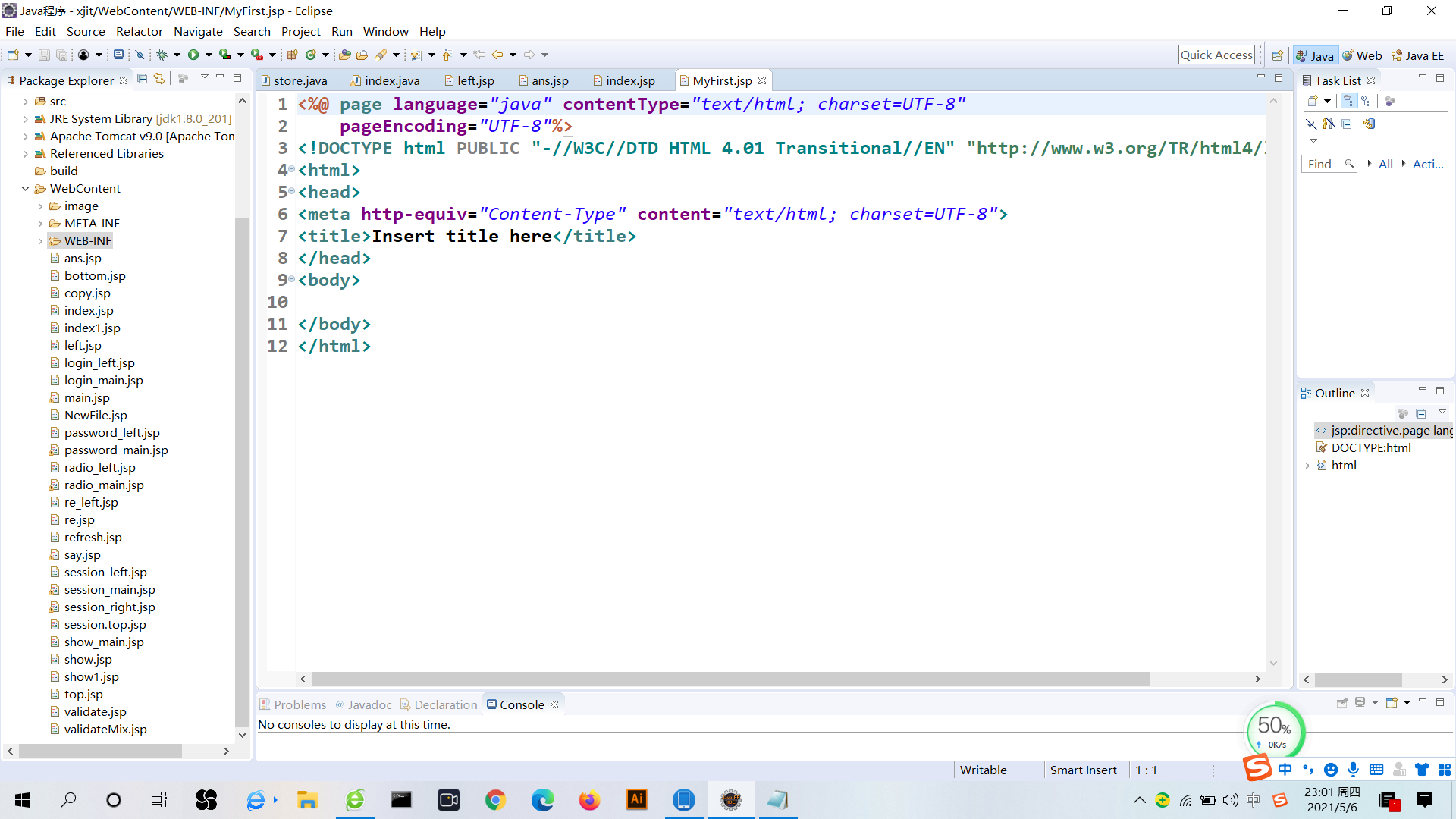The image size is (1456, 819).
Task: Click Synchronize Changed icon in Task List
Action: (x=1370, y=124)
